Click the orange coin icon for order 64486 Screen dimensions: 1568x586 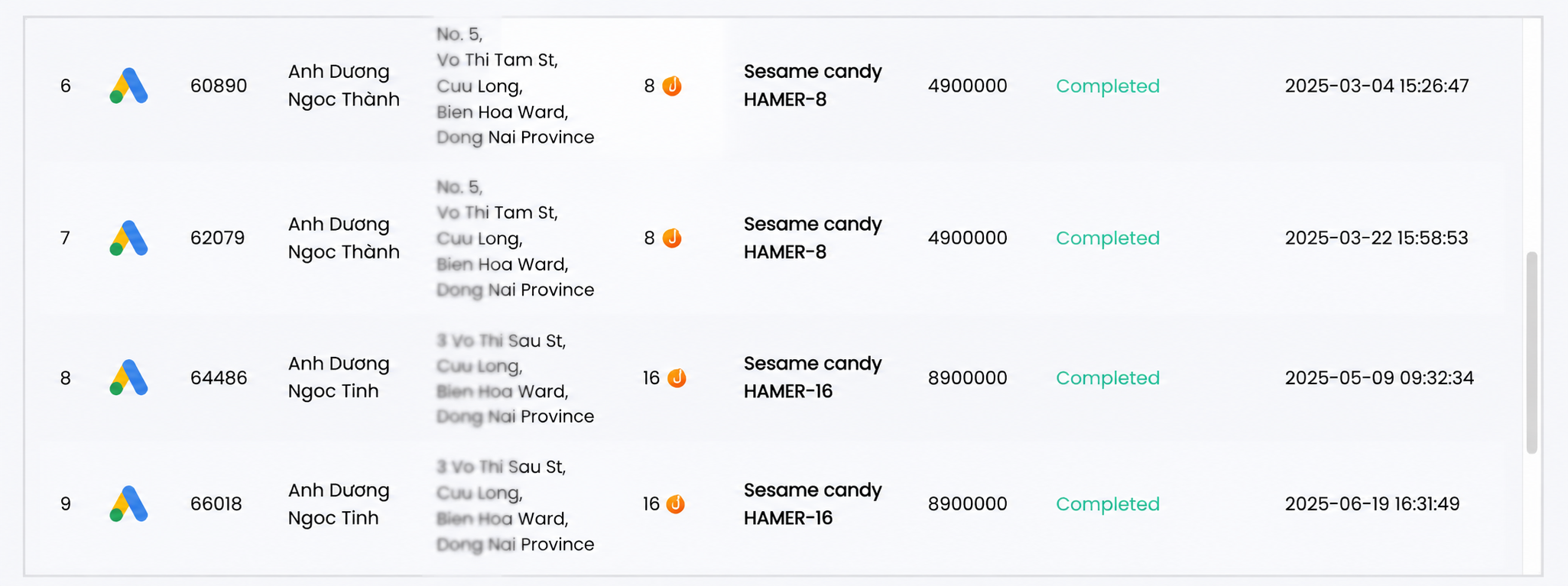click(677, 377)
